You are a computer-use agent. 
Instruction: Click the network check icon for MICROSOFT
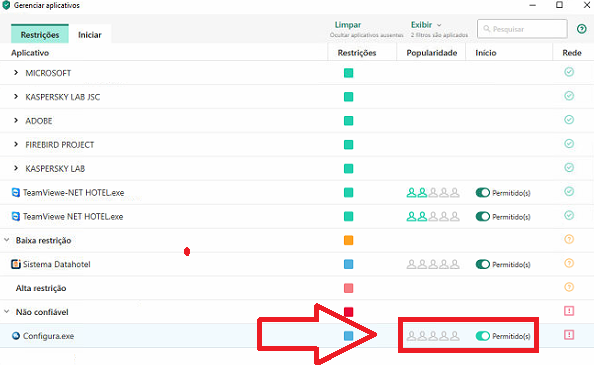tap(569, 72)
